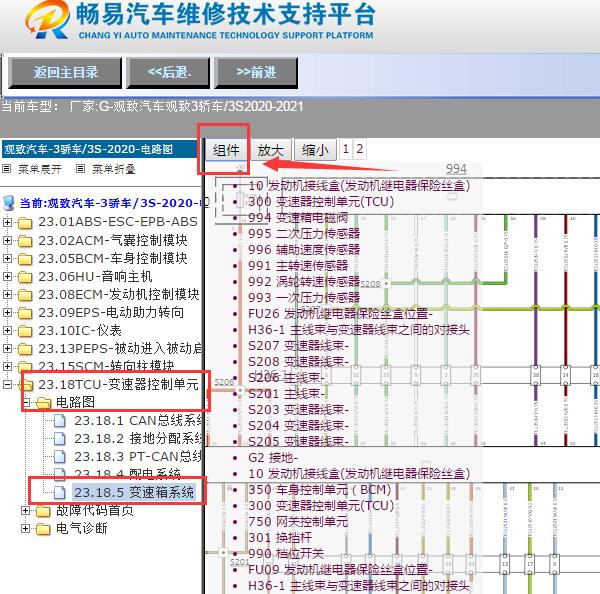Go forward with >>前进 button
The image size is (600, 594).
click(256, 73)
